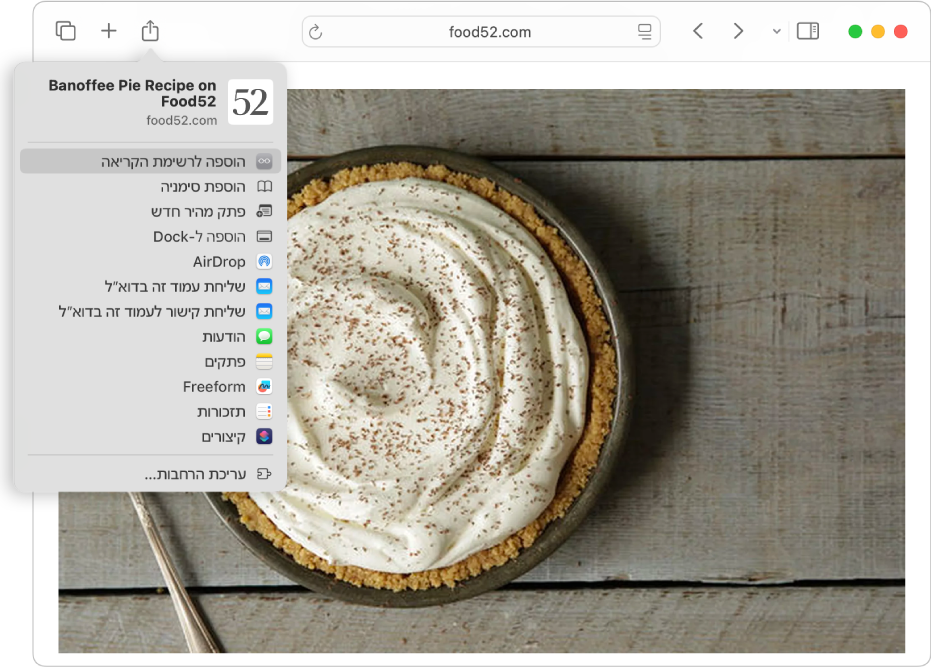This screenshot has width=931, height=668.
Task: Go back with left chevron
Action: 698,31
